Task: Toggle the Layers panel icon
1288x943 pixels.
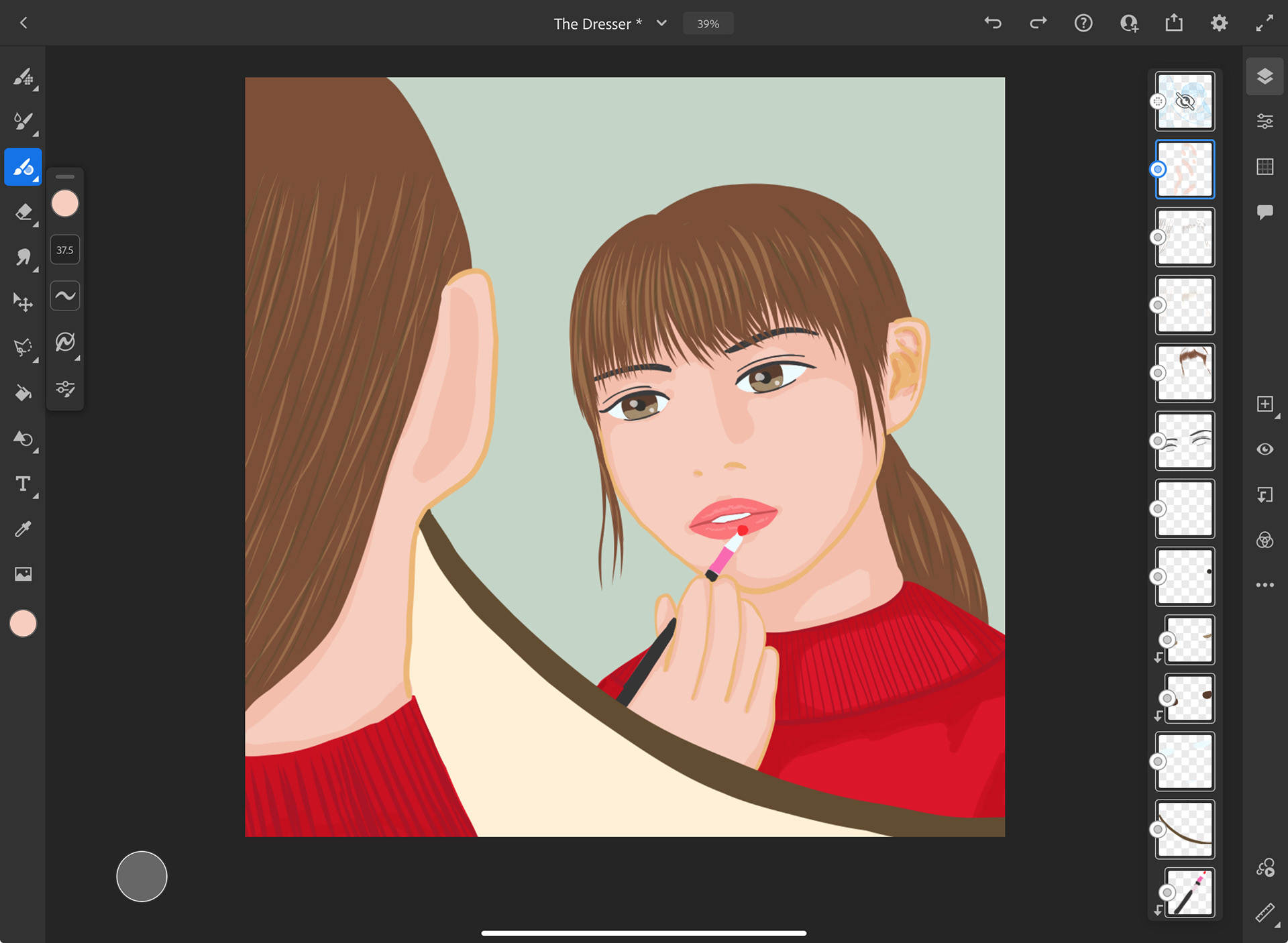Action: [x=1265, y=76]
